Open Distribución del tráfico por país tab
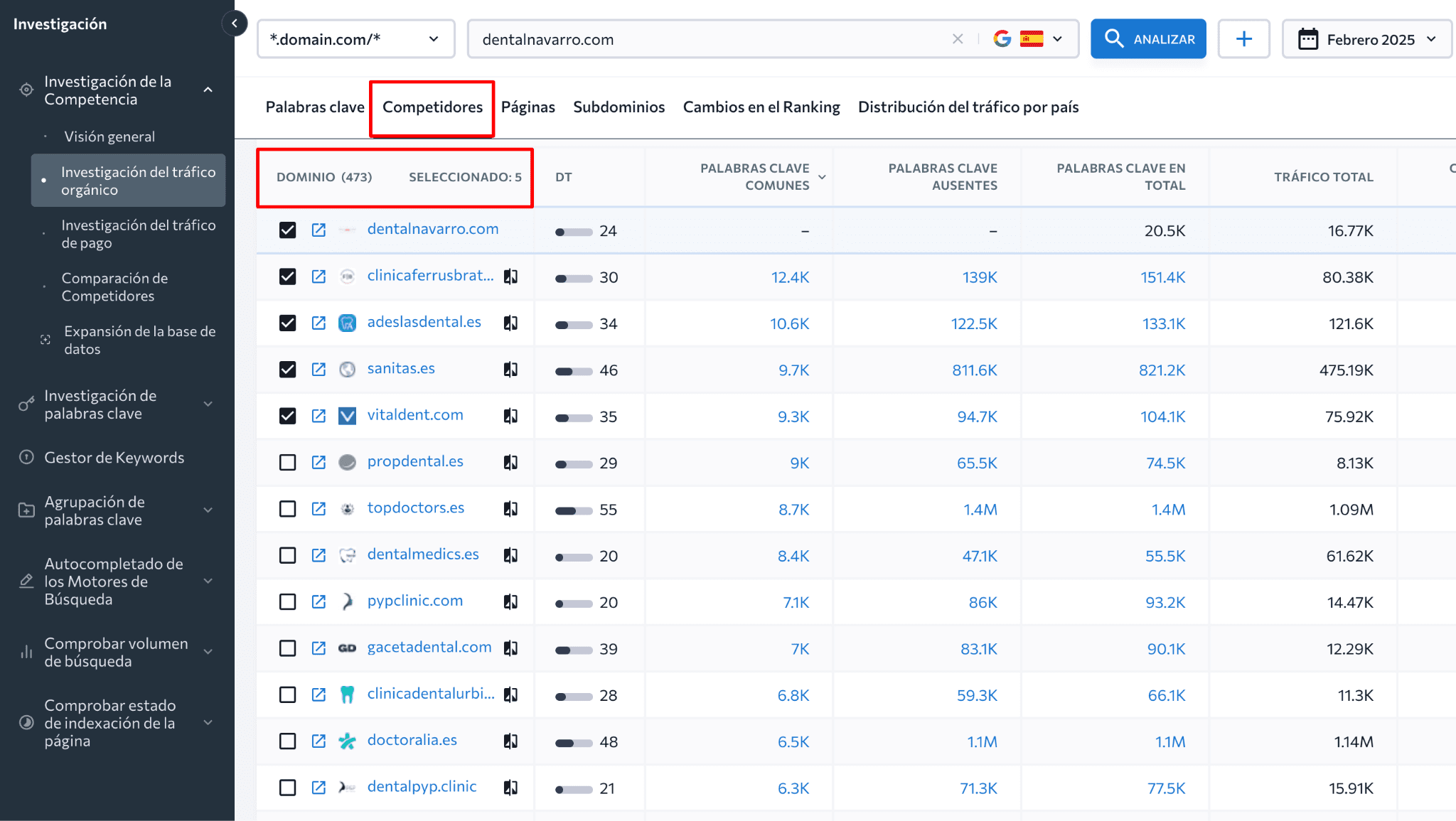Image resolution: width=1456 pixels, height=821 pixels. click(x=968, y=107)
